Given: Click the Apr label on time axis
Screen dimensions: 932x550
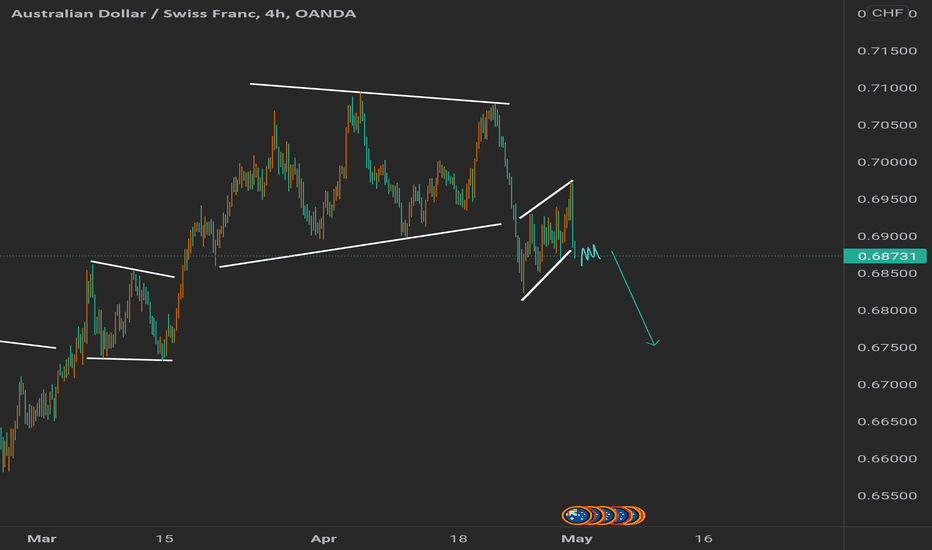Looking at the screenshot, I should [324, 539].
